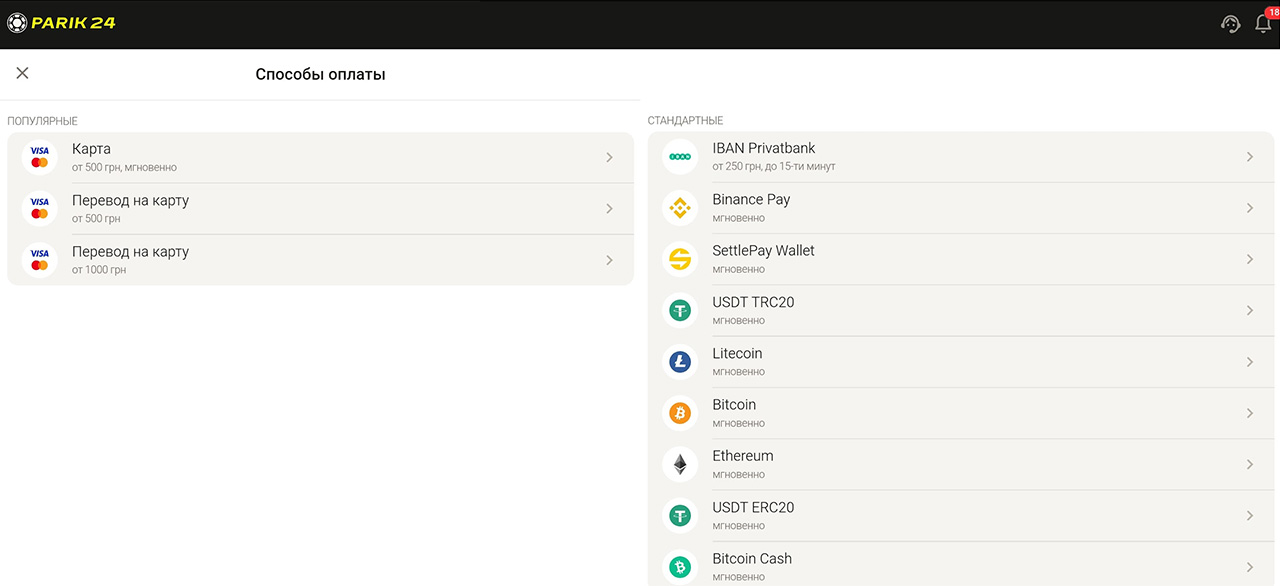
Task: Click the Tether icon beside USDT ERC20
Action: click(680, 516)
